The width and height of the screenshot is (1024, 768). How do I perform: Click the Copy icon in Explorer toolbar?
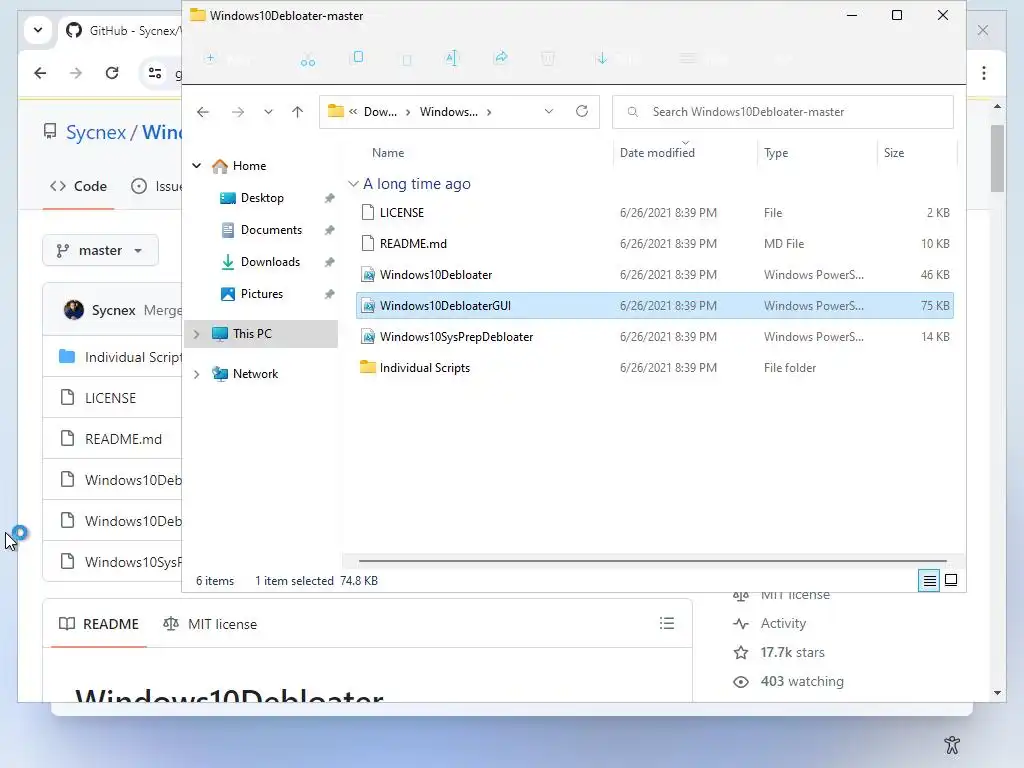click(358, 57)
